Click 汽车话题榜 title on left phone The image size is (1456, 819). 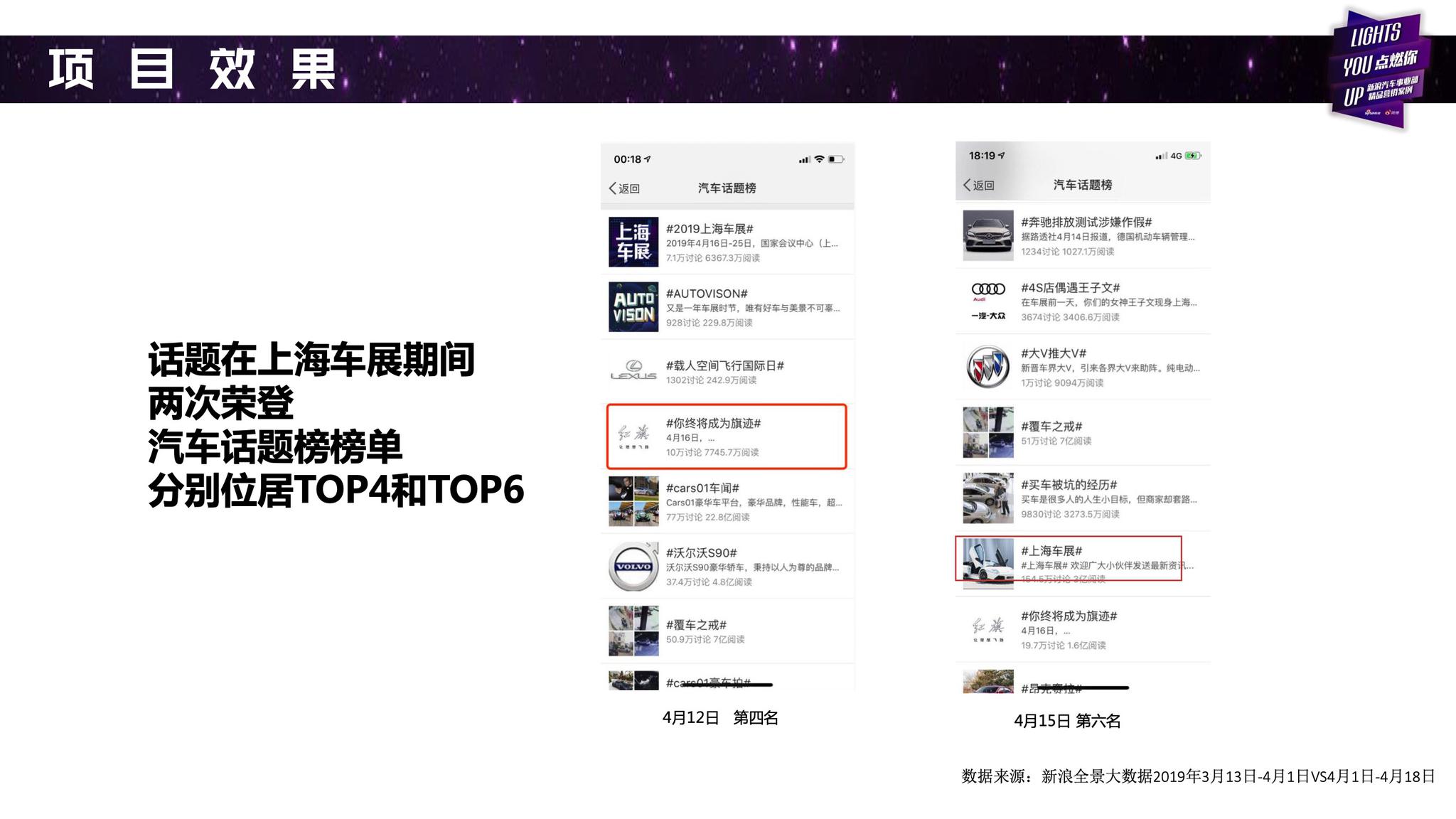click(x=727, y=188)
